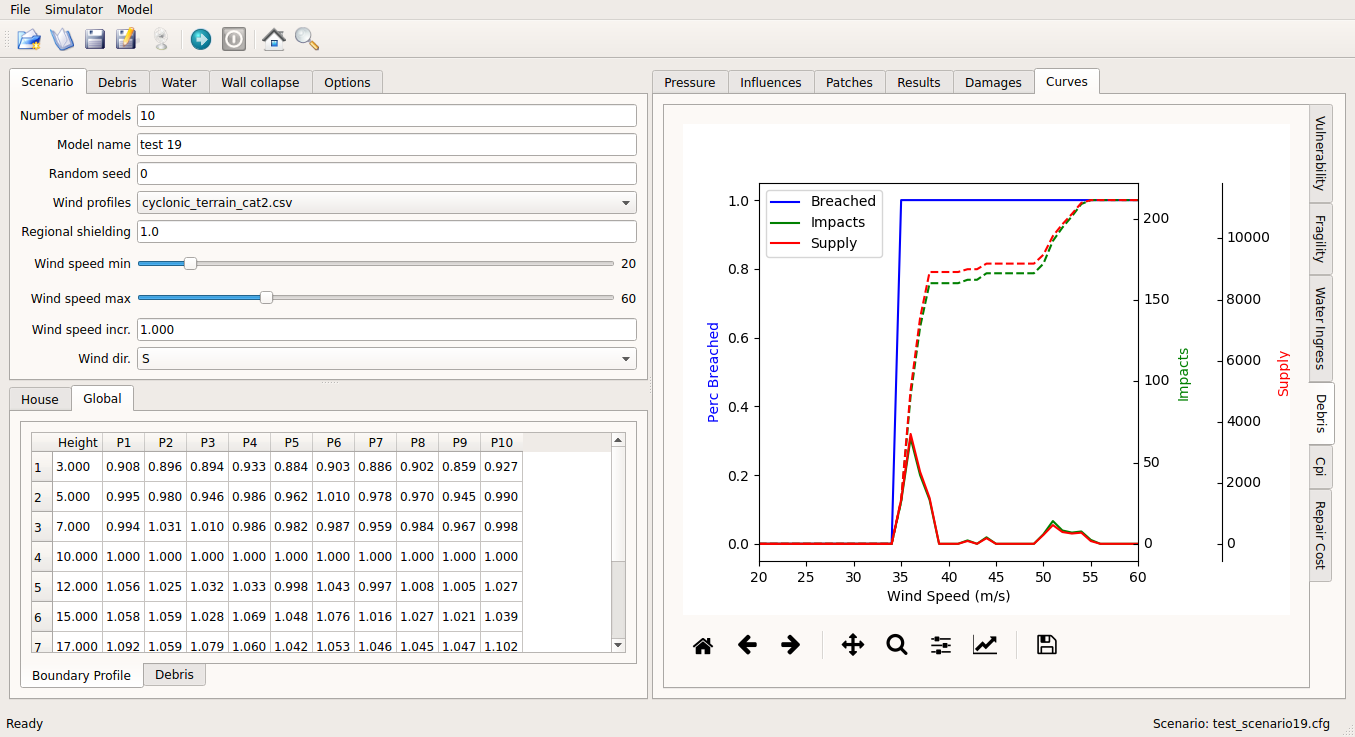Switch to the left-panel Debris tab
Screen dimensions: 1355x737
tap(117, 82)
